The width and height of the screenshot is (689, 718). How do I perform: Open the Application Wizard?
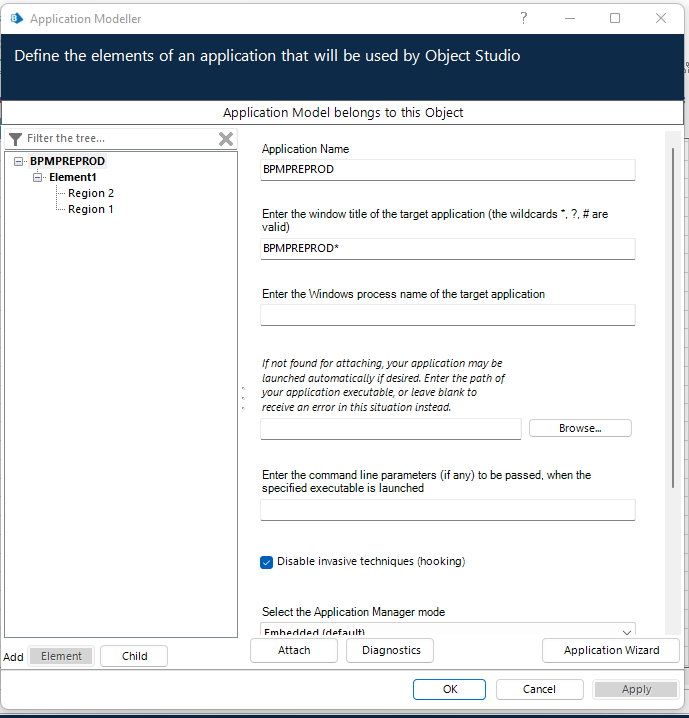[x=611, y=650]
